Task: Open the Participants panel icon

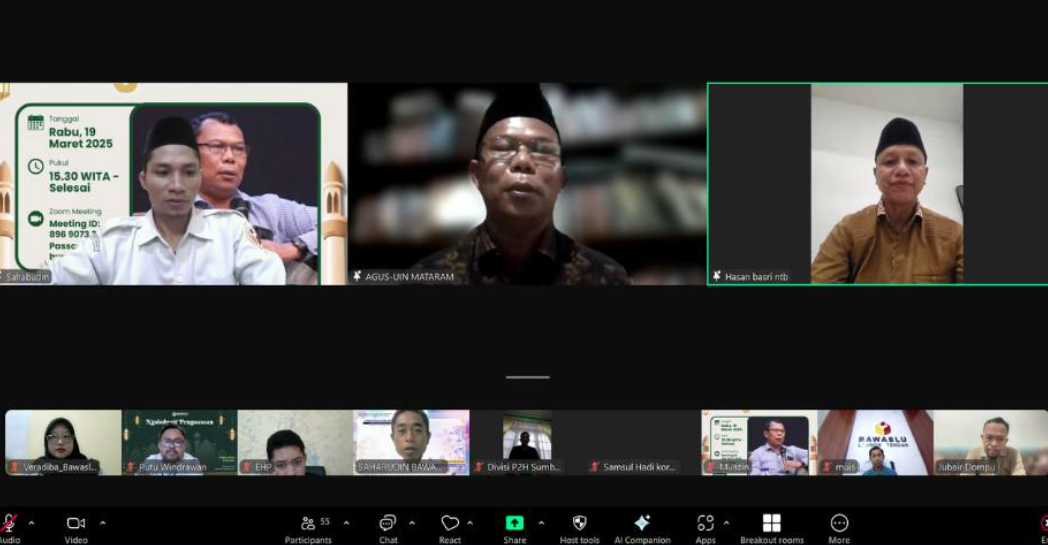Action: pyautogui.click(x=308, y=523)
